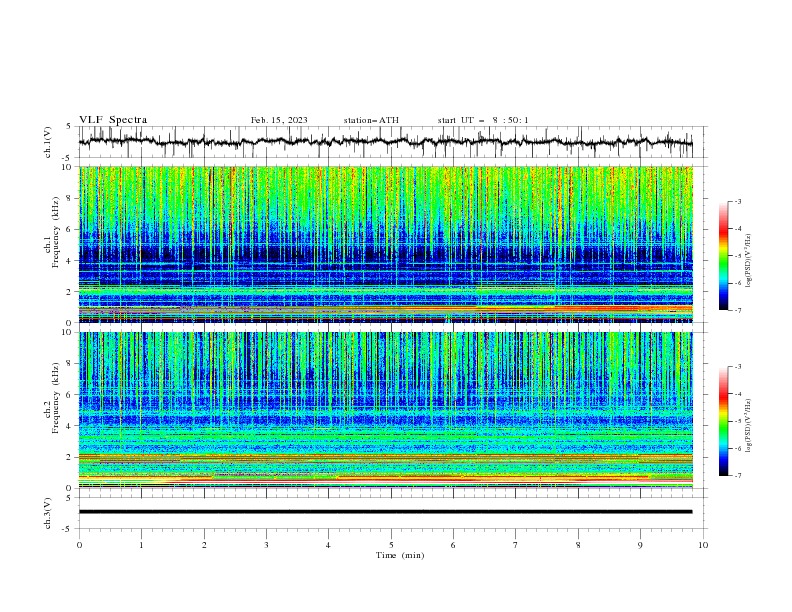792x612 pixels.
Task: Click the ch.2 colorbar 'log(PSD)(V²/Hz)' label
Action: [x=748, y=426]
